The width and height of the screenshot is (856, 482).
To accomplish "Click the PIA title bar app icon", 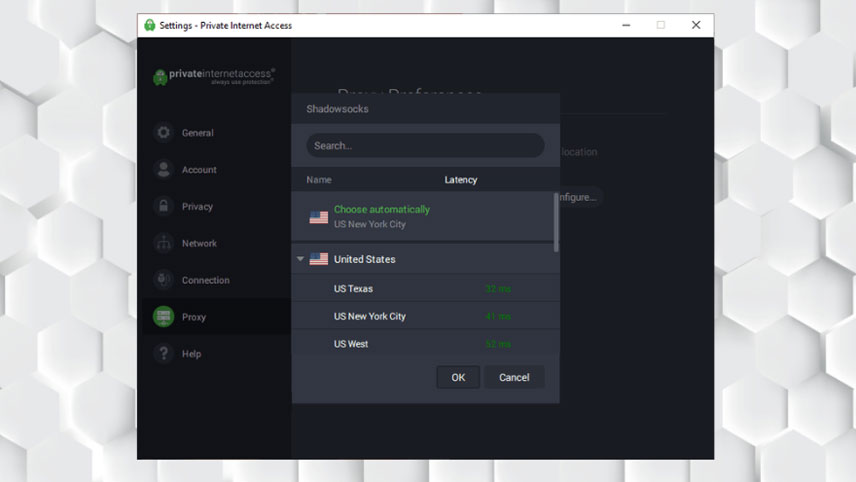I will [150, 25].
